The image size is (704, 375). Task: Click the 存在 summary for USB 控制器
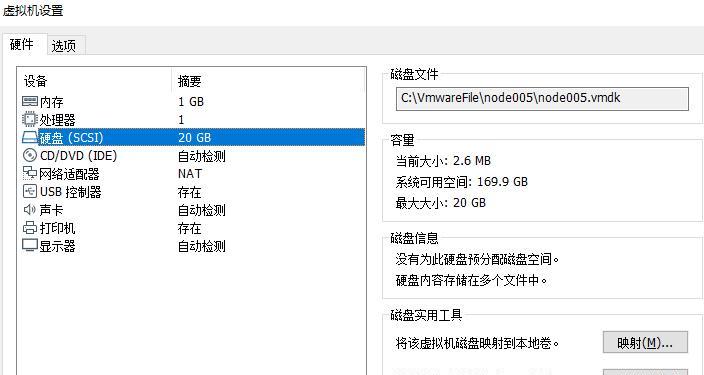pos(189,193)
